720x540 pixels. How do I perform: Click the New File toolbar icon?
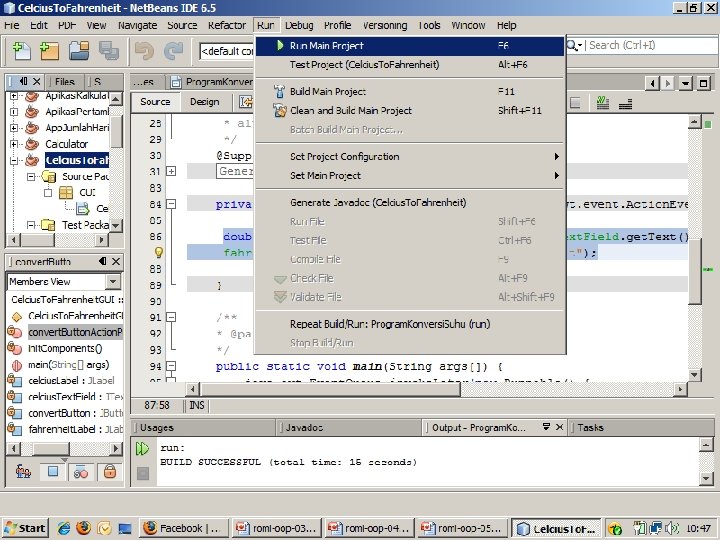[x=21, y=51]
